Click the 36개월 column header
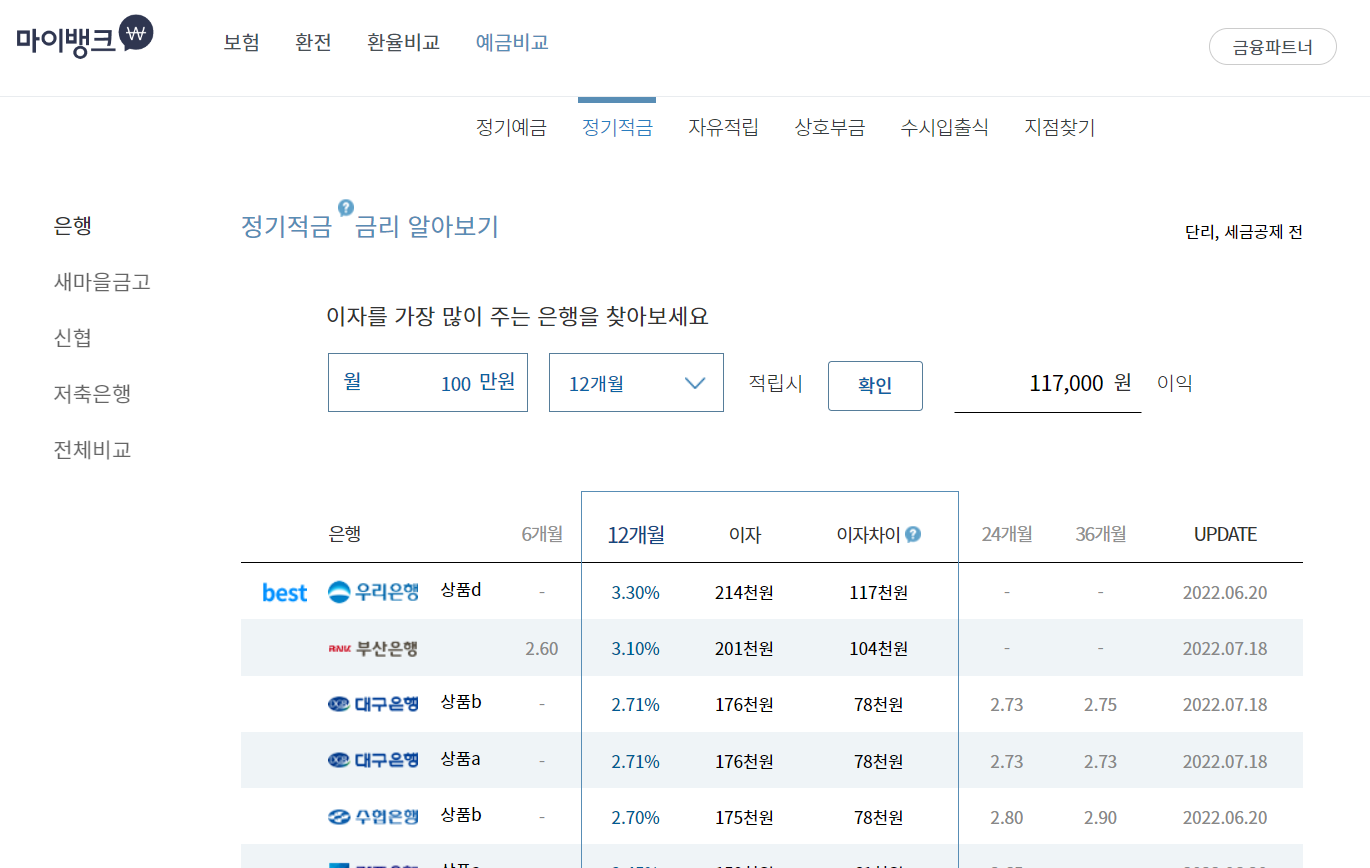 pos(1100,534)
